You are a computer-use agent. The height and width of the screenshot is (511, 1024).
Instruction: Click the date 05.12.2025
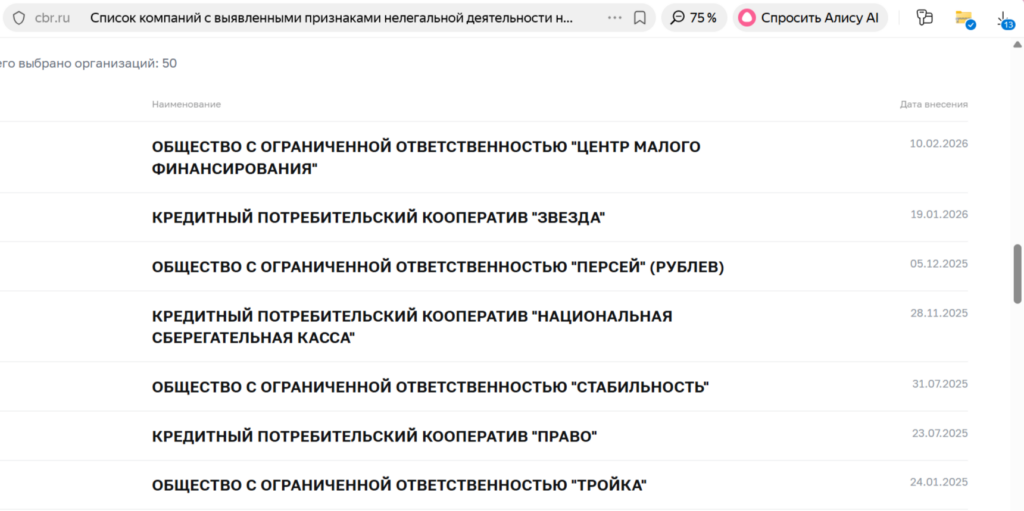(938, 264)
